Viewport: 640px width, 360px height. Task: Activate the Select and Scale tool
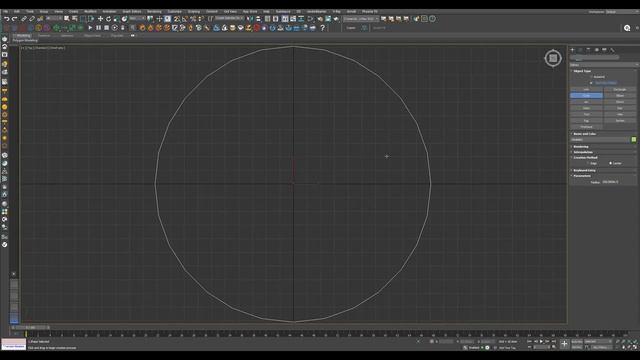tap(116, 18)
